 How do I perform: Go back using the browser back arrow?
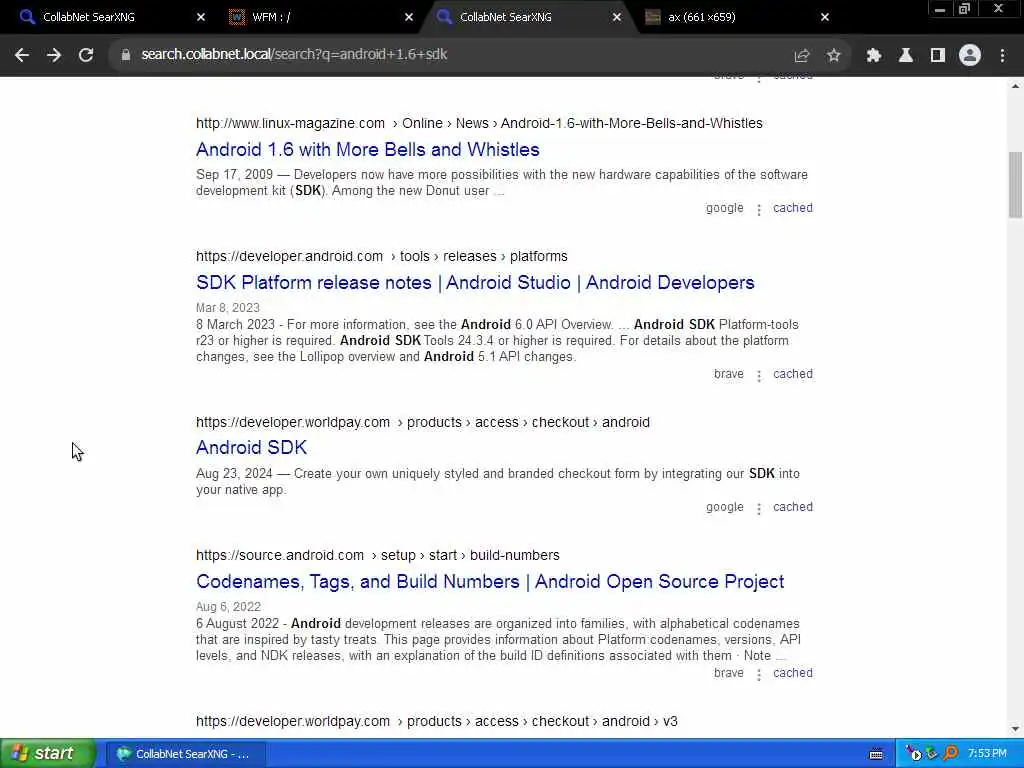22,55
